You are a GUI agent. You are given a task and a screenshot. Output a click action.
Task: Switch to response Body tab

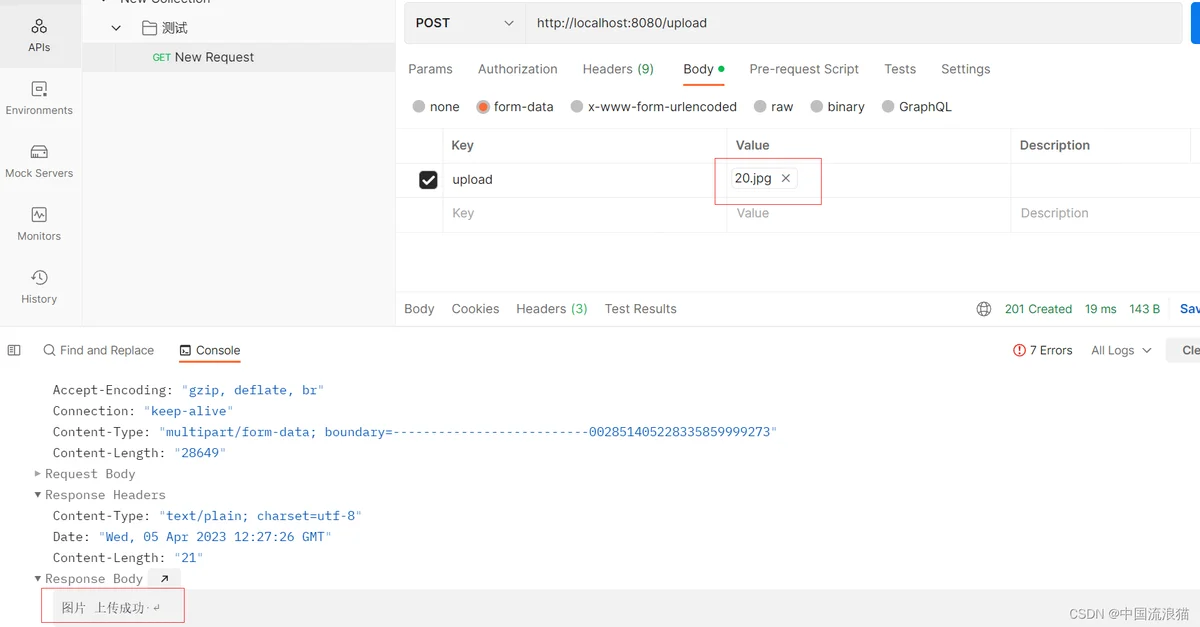(419, 309)
